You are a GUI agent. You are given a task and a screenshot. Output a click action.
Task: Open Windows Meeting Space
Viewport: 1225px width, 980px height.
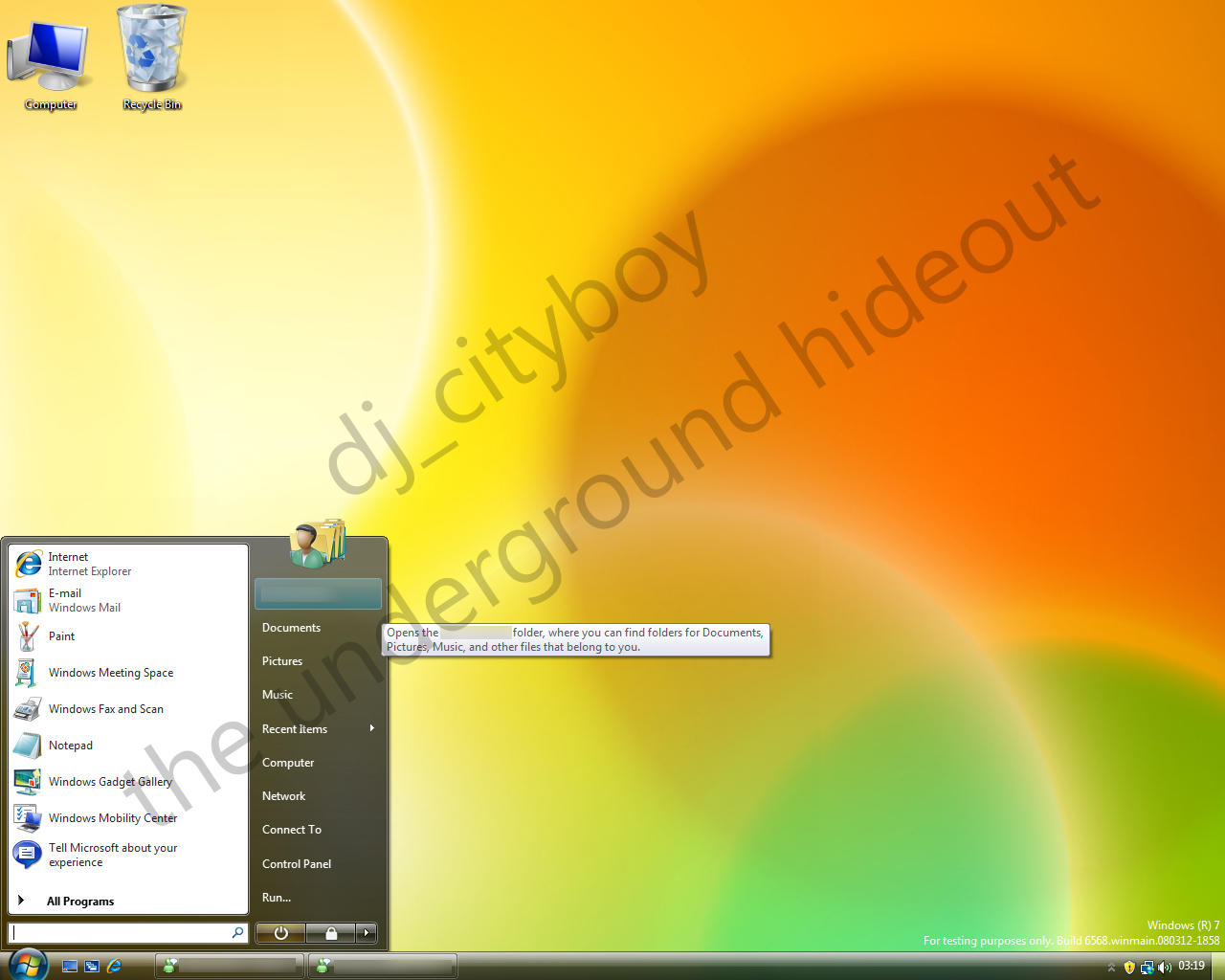[128, 673]
